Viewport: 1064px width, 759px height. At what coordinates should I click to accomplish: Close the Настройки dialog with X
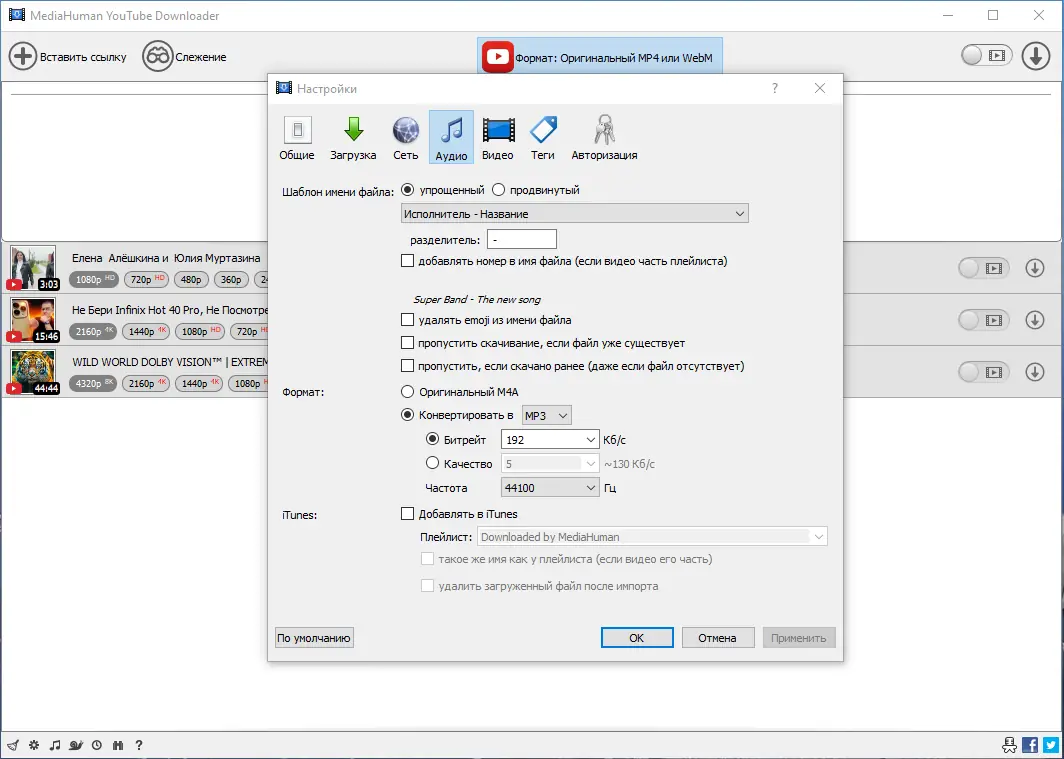click(x=820, y=88)
